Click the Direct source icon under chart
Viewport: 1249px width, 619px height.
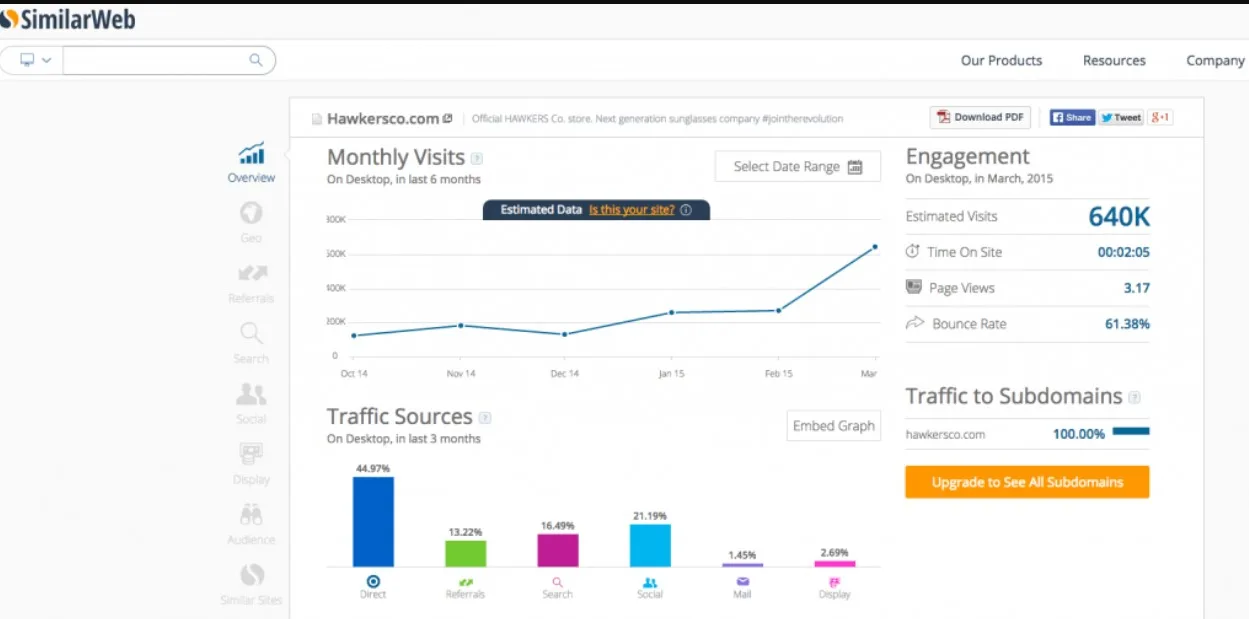point(373,581)
